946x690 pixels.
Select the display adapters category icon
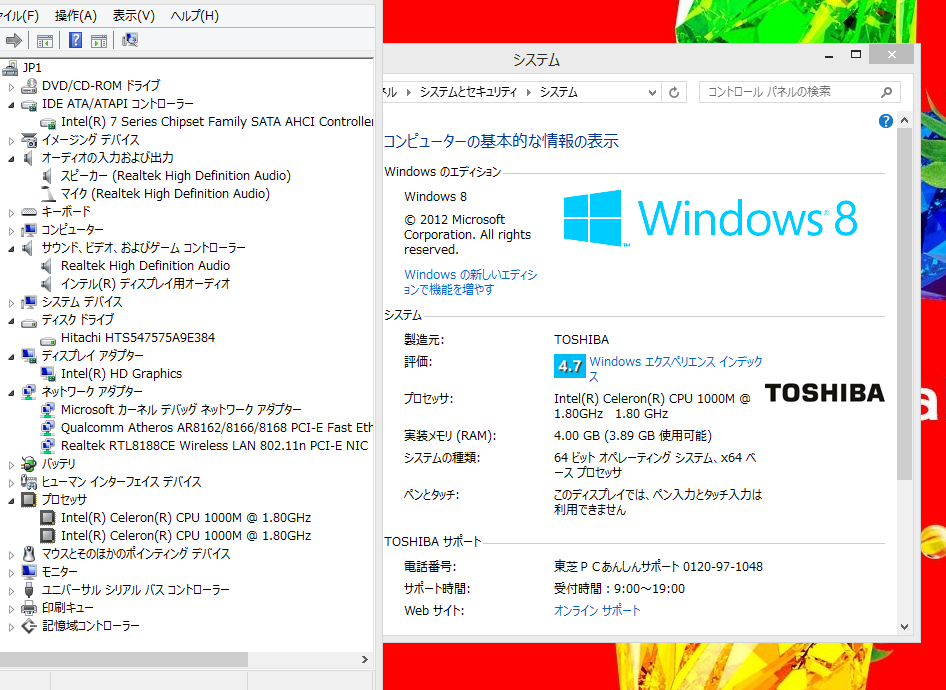(x=29, y=356)
